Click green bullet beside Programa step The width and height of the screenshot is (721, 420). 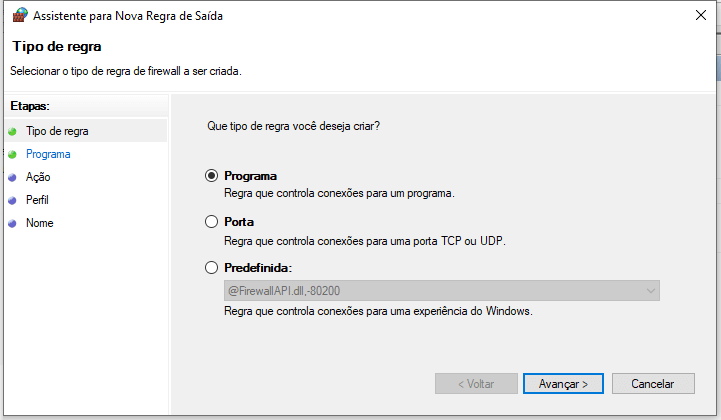pos(12,155)
